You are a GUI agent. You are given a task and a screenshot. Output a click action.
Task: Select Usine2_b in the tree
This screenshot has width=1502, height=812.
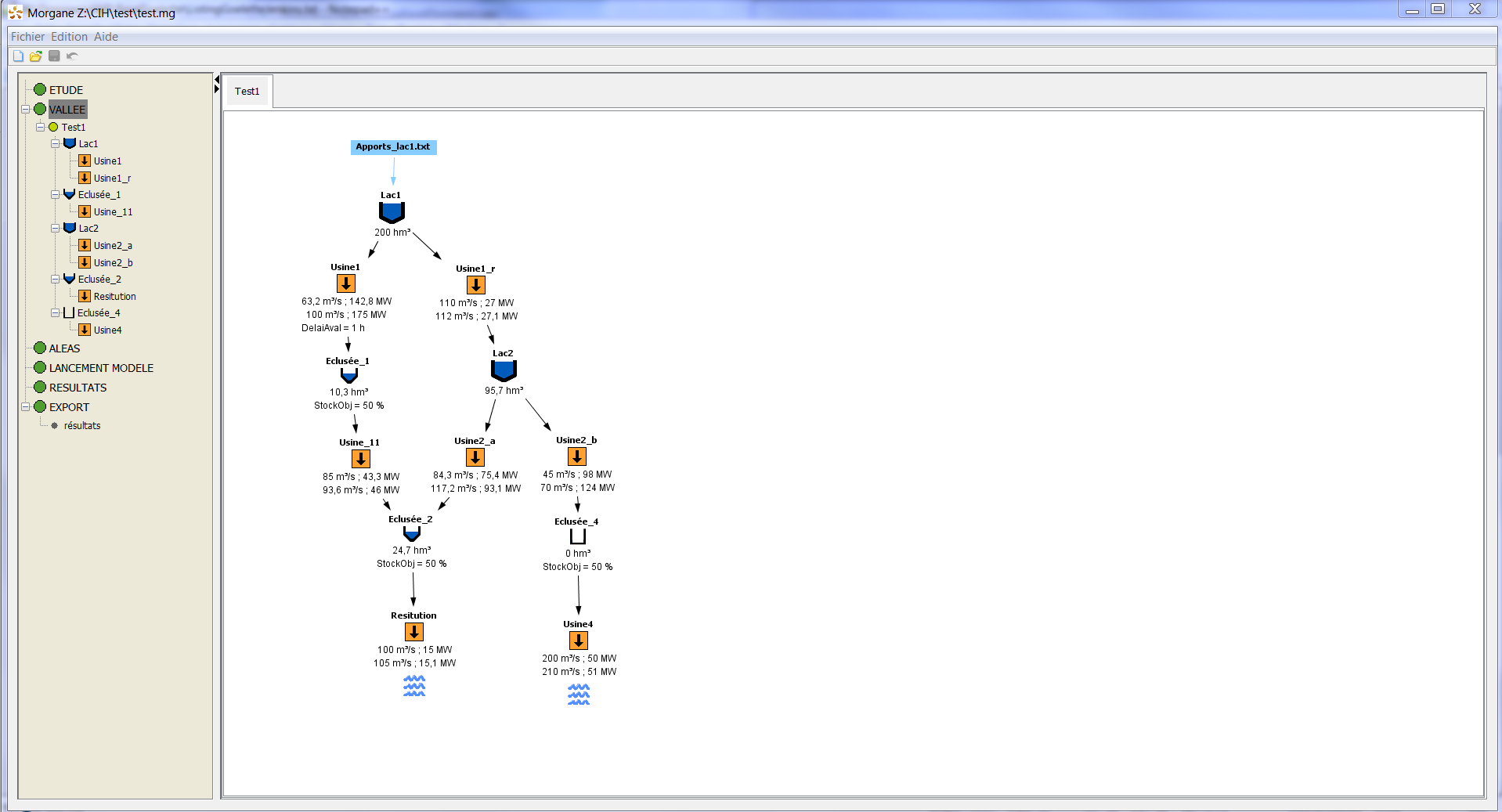click(113, 262)
